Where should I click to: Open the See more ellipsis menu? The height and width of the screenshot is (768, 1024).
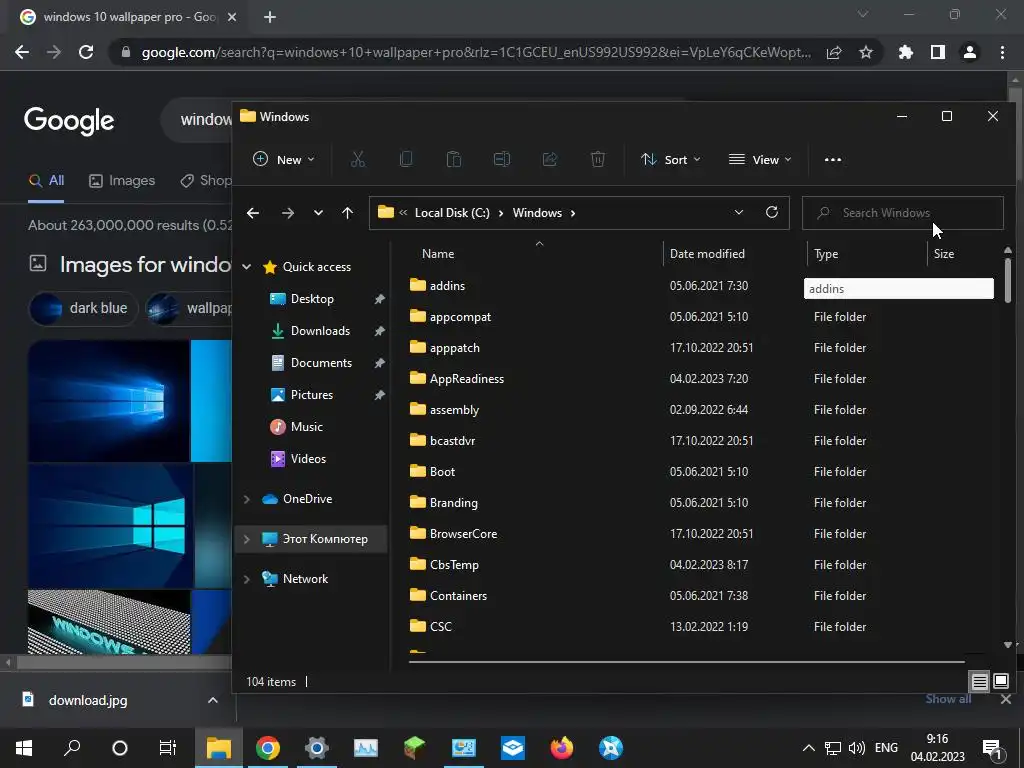(x=833, y=159)
